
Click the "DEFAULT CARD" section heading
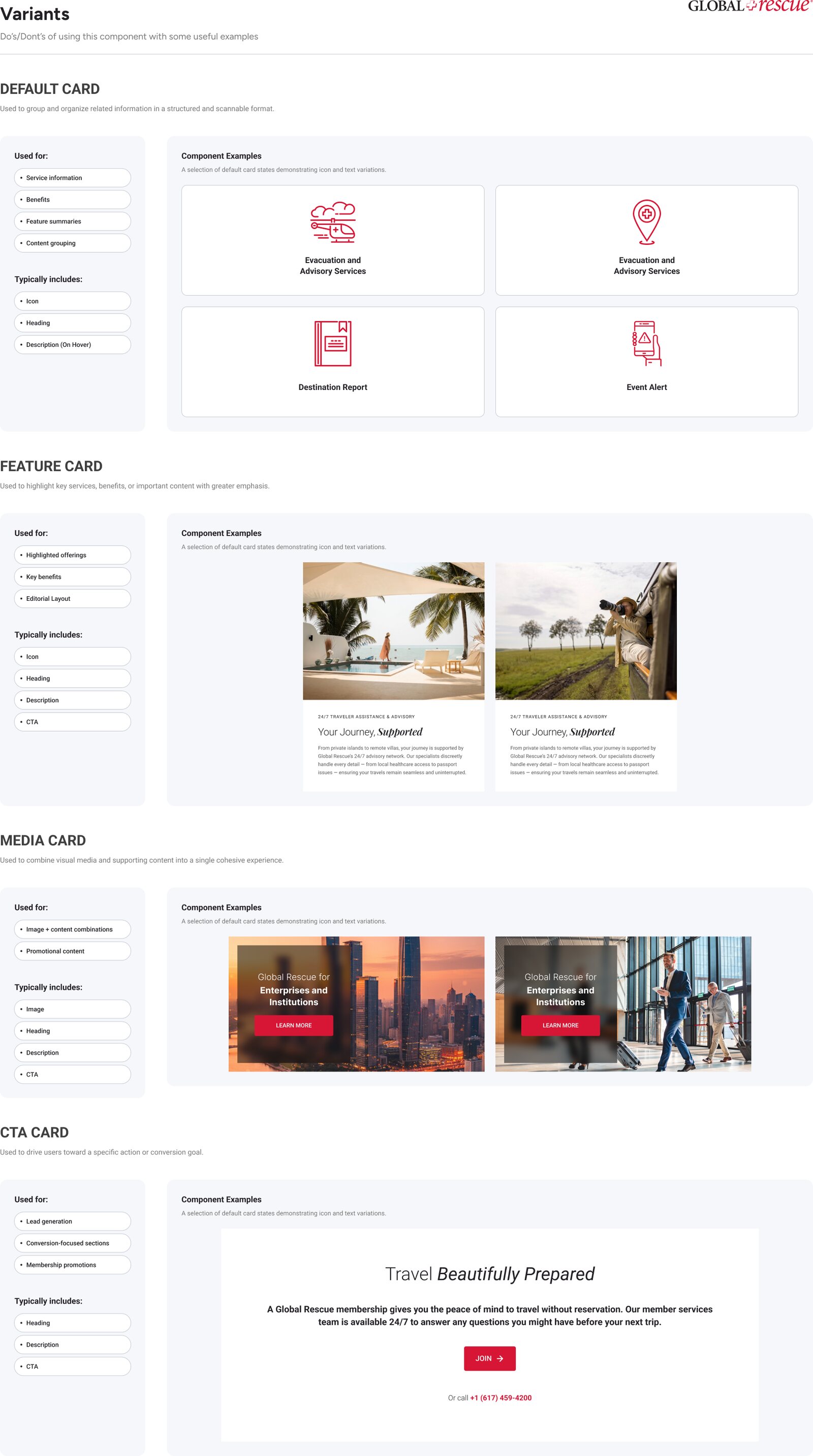[x=50, y=89]
